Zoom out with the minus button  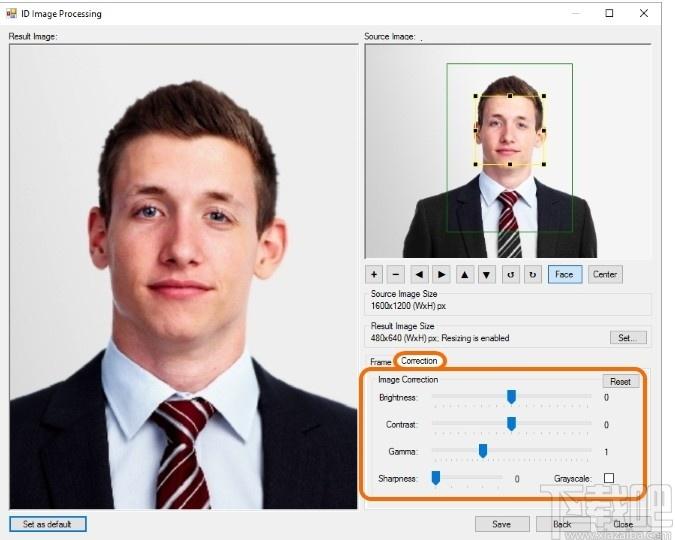[396, 274]
